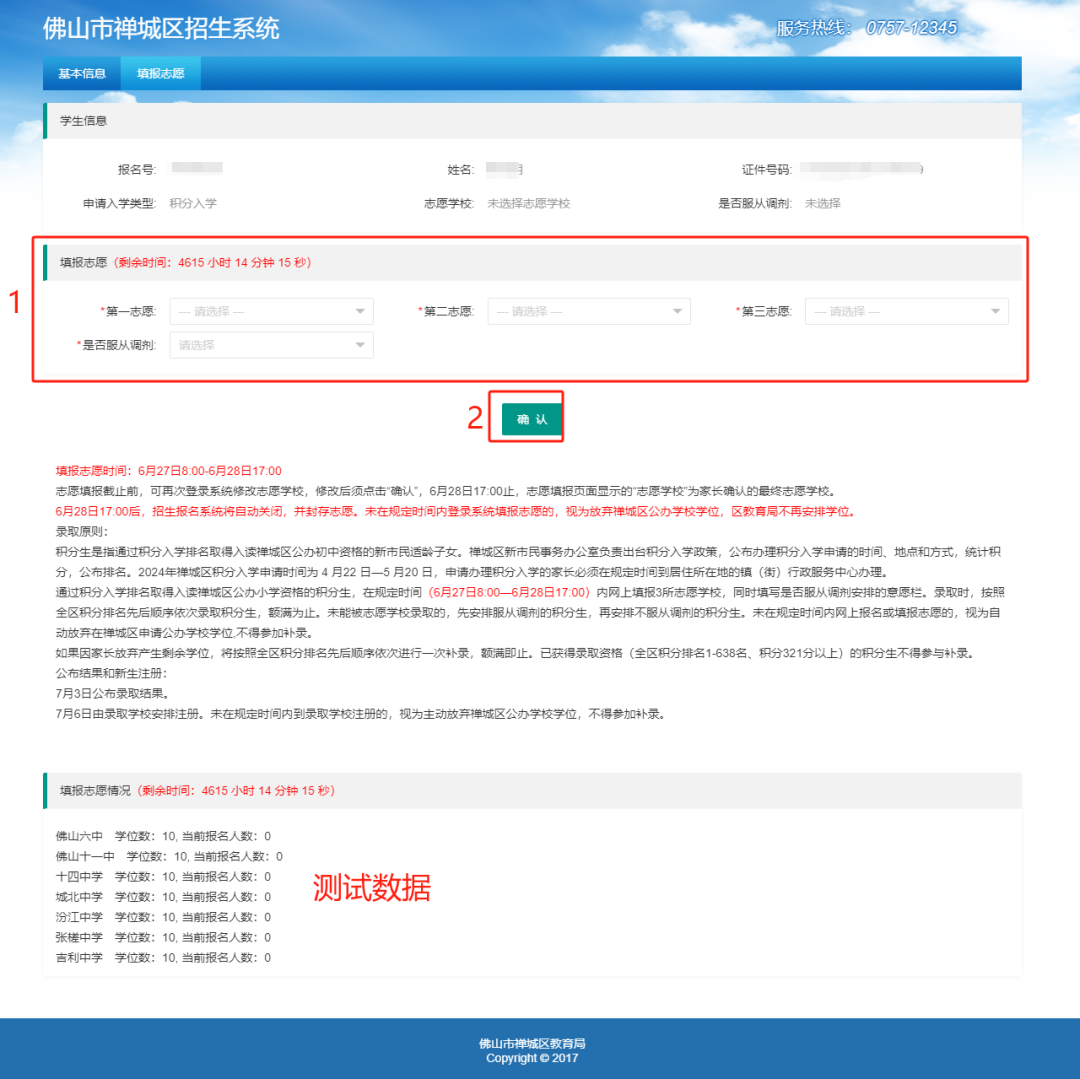Click the 佛山市禅城区教育局 footer text

coord(532,1043)
